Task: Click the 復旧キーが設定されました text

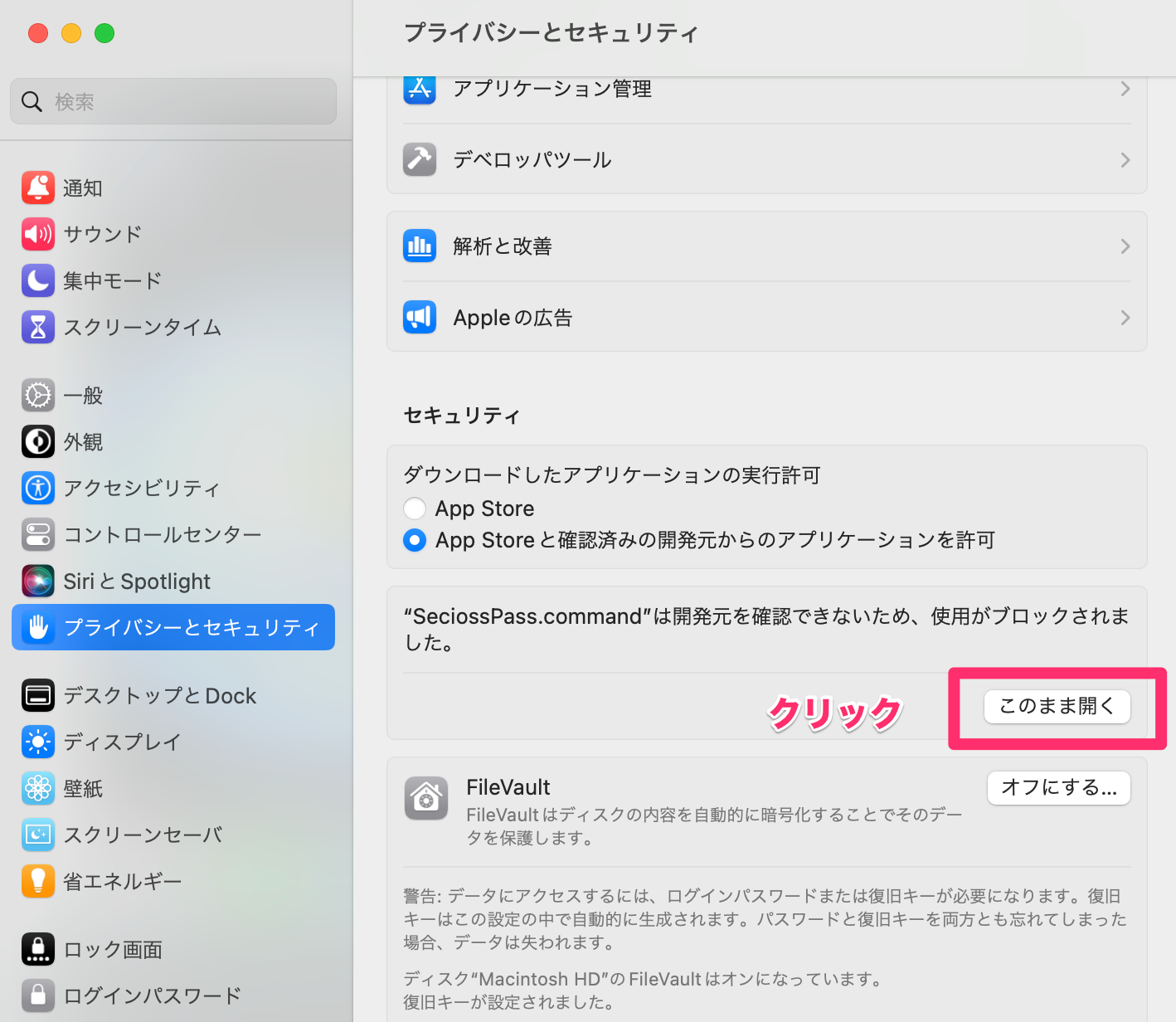Action: point(509,1002)
